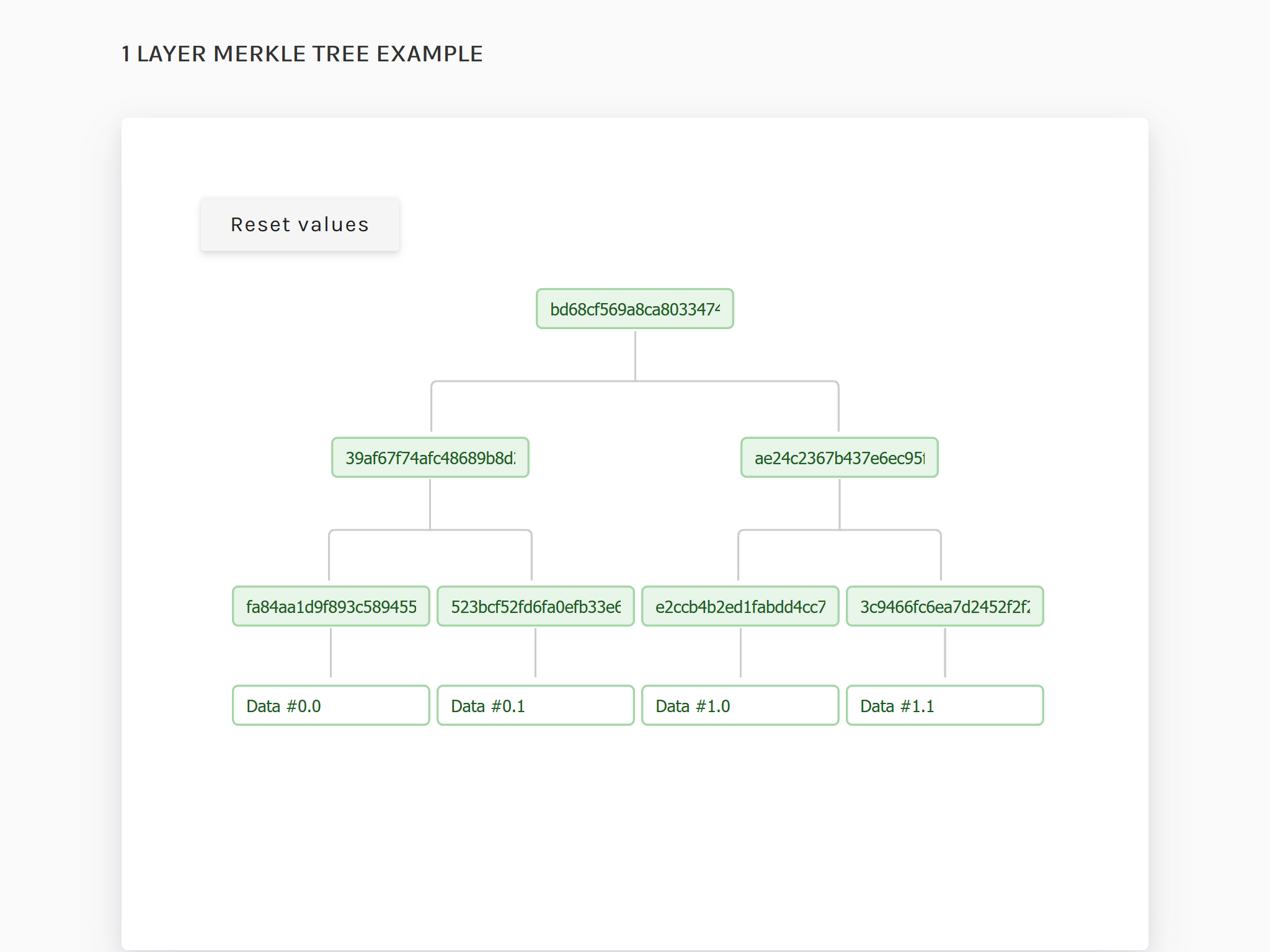Image resolution: width=1270 pixels, height=952 pixels.
Task: Click the connector line below the root hash
Action: [x=635, y=355]
